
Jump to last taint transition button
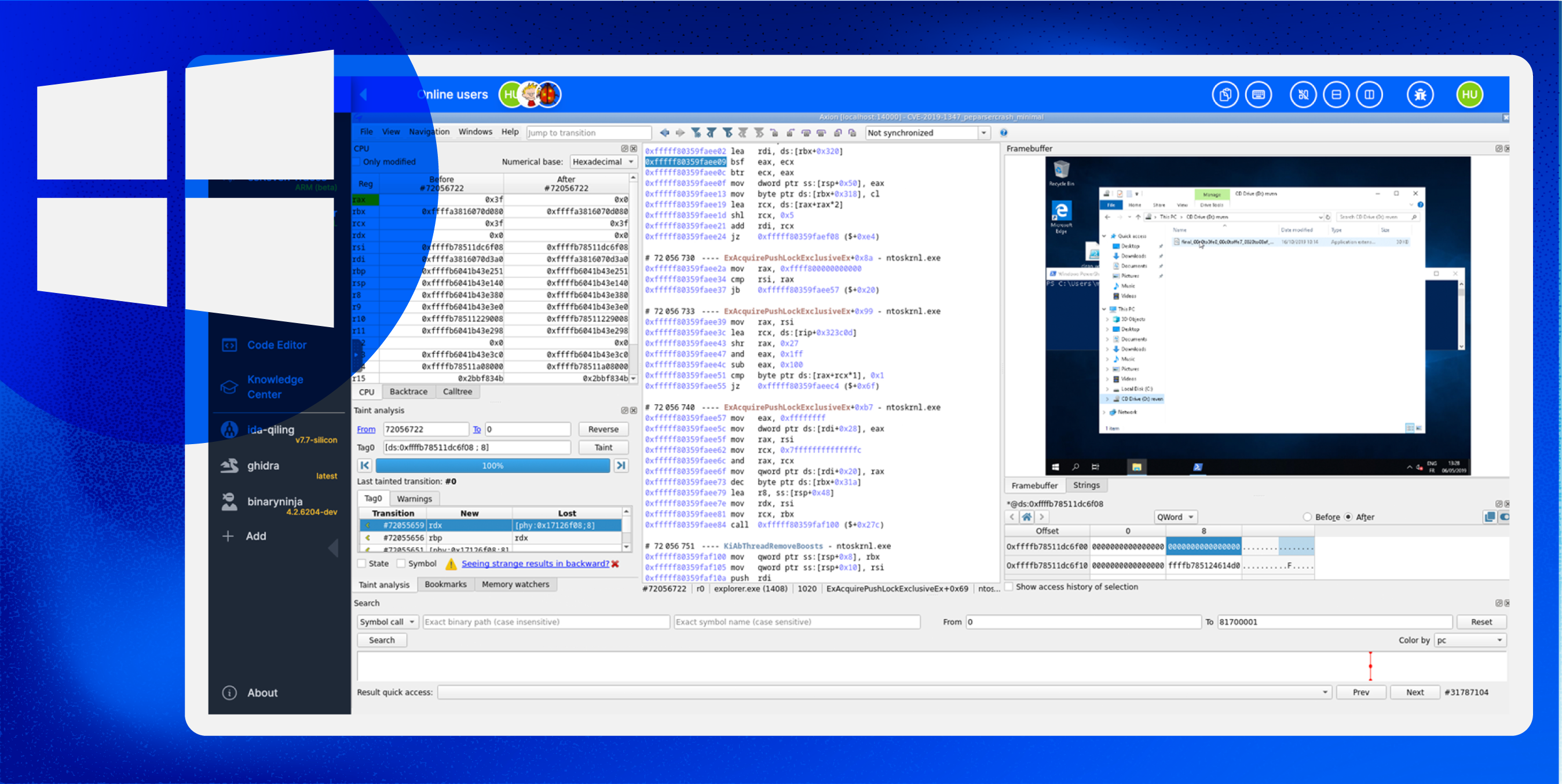(x=621, y=466)
